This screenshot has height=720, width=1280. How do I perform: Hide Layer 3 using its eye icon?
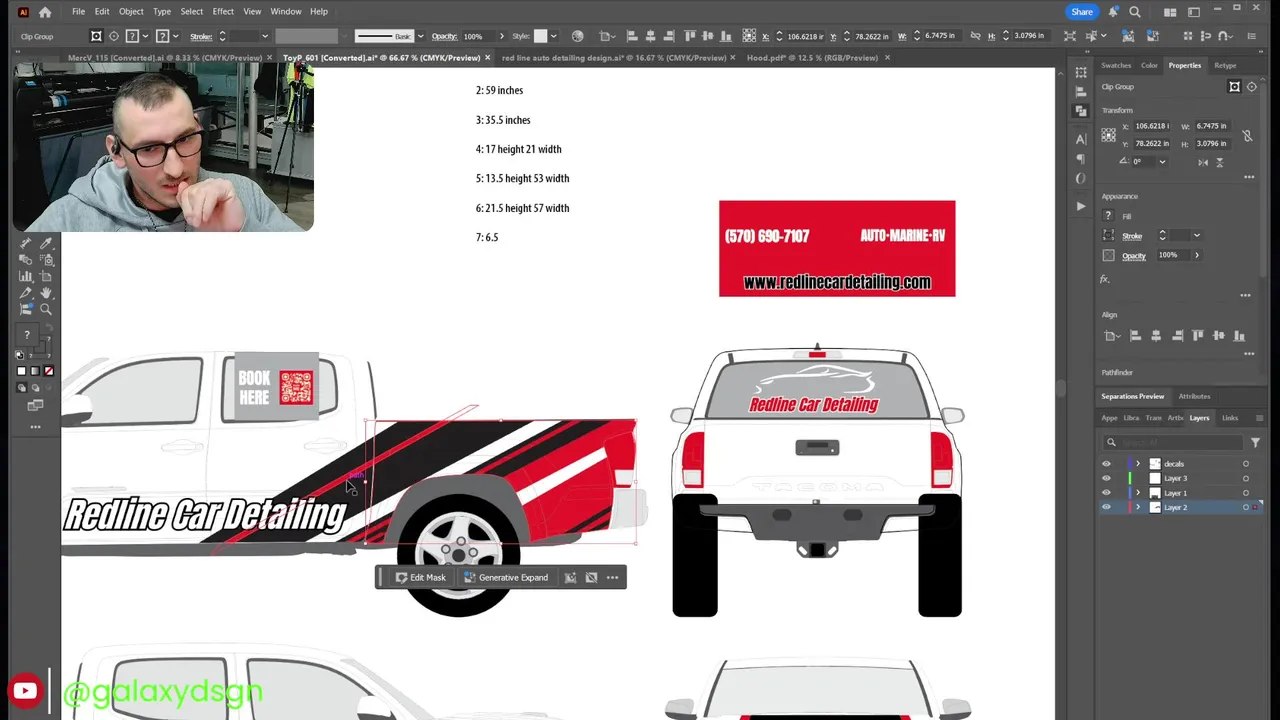1106,478
